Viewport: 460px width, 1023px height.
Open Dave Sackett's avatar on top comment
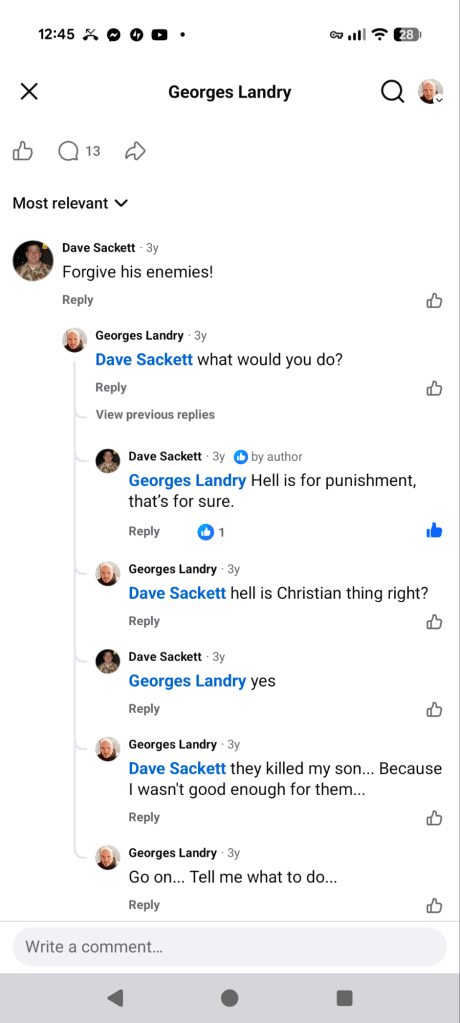point(33,260)
